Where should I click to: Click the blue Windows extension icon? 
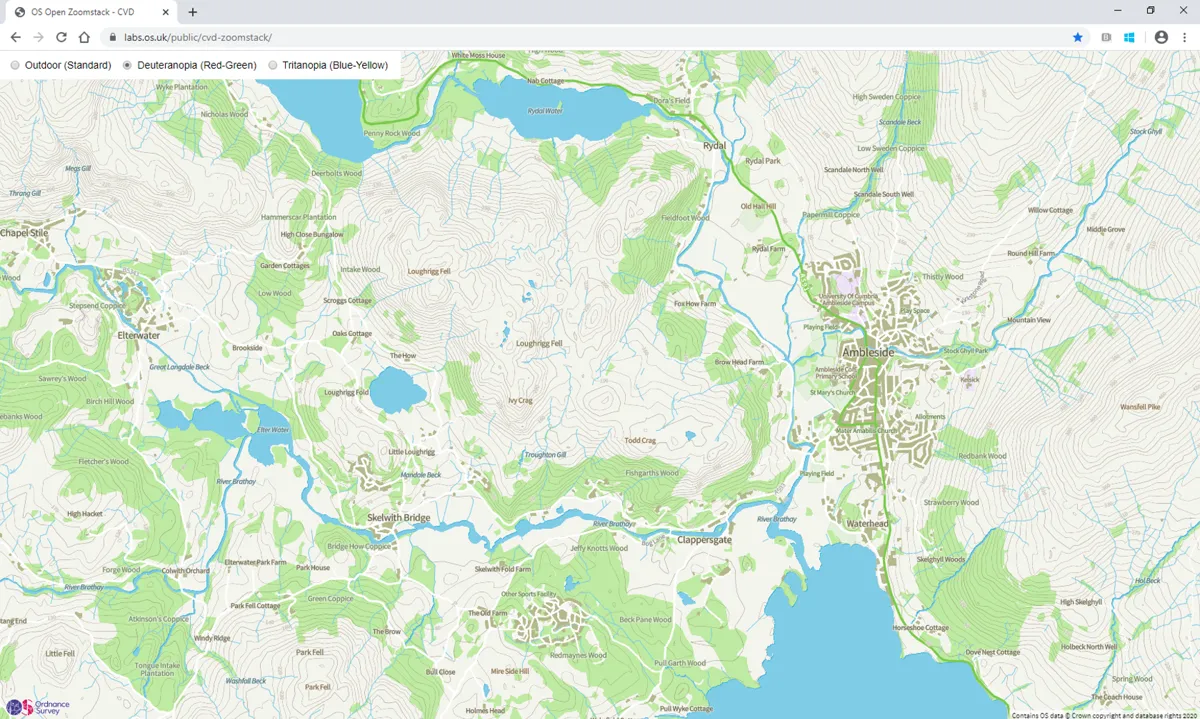pyautogui.click(x=1130, y=37)
